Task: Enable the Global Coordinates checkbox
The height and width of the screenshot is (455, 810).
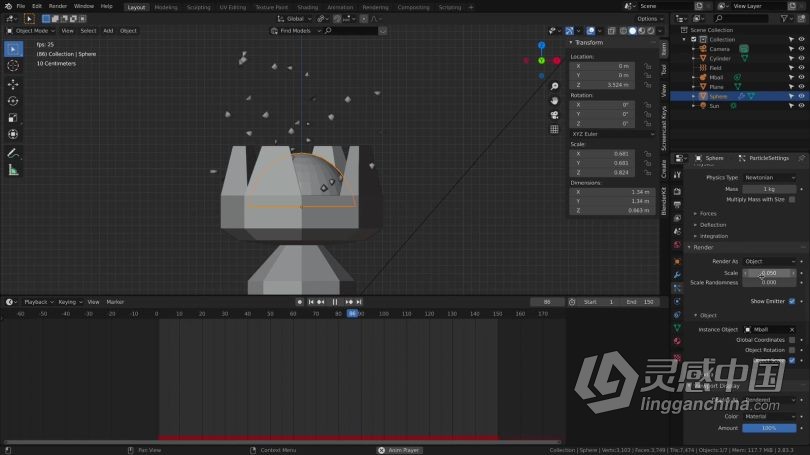Action: pyautogui.click(x=792, y=340)
